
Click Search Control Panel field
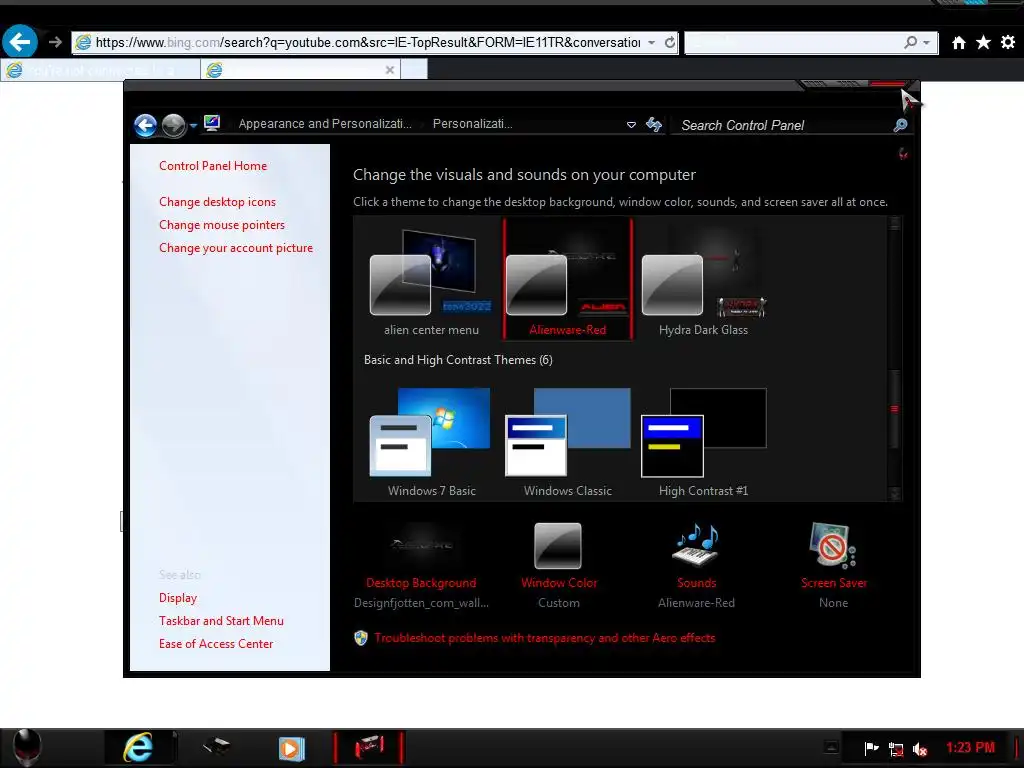784,125
